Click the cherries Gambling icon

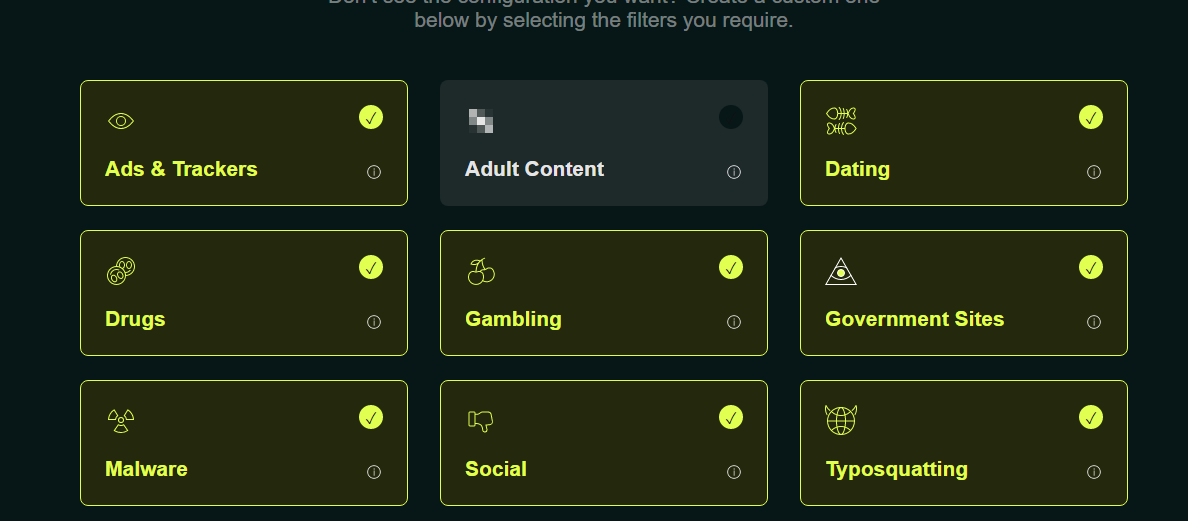[x=481, y=271]
